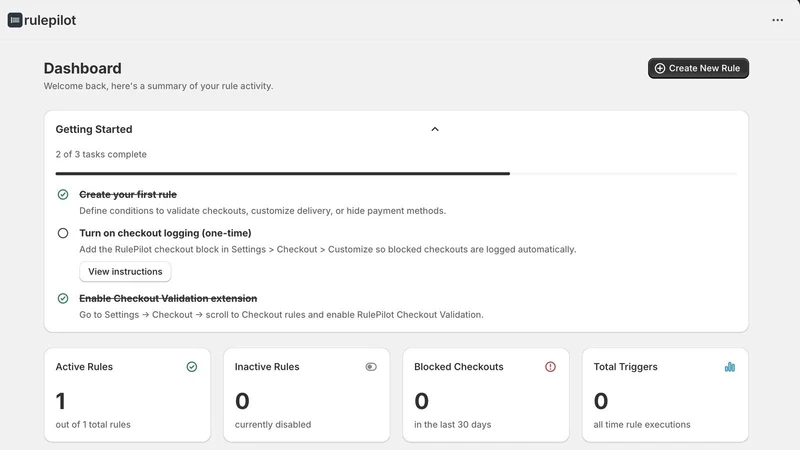Viewport: 800px width, 450px height.
Task: Click the rulepilot brand name text
Action: click(x=50, y=20)
